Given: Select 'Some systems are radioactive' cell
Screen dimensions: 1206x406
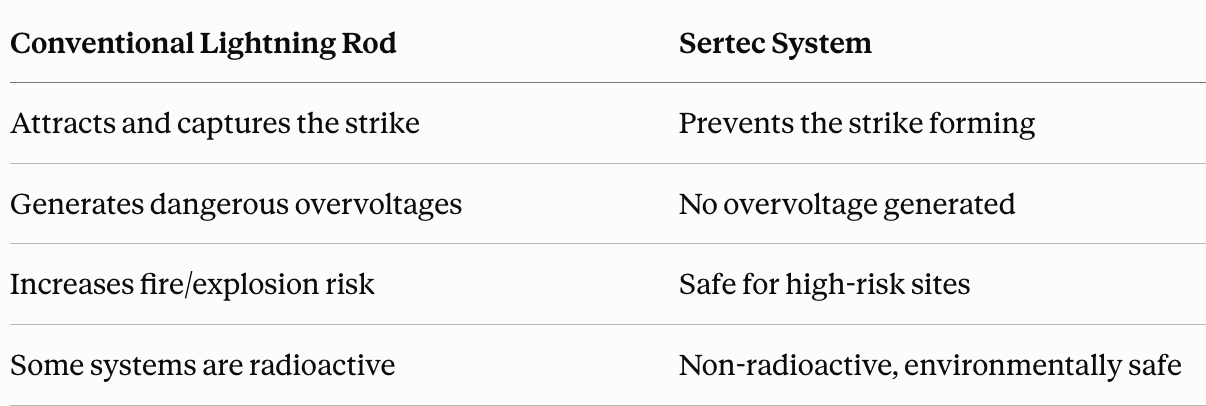Looking at the screenshot, I should pos(202,364).
